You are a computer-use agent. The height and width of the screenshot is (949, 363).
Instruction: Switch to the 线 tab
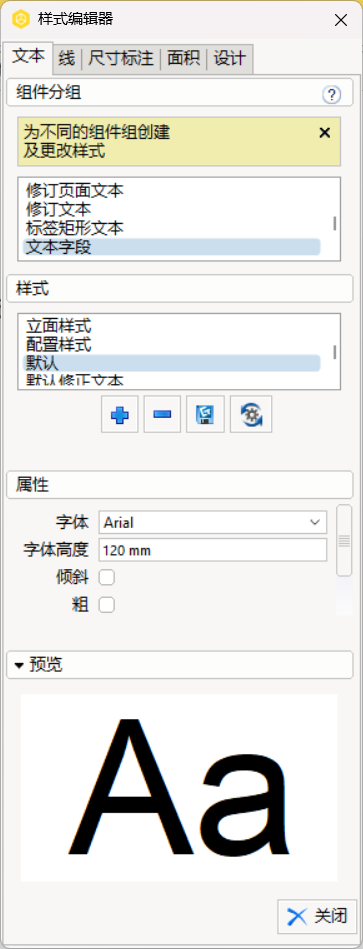coord(67,59)
